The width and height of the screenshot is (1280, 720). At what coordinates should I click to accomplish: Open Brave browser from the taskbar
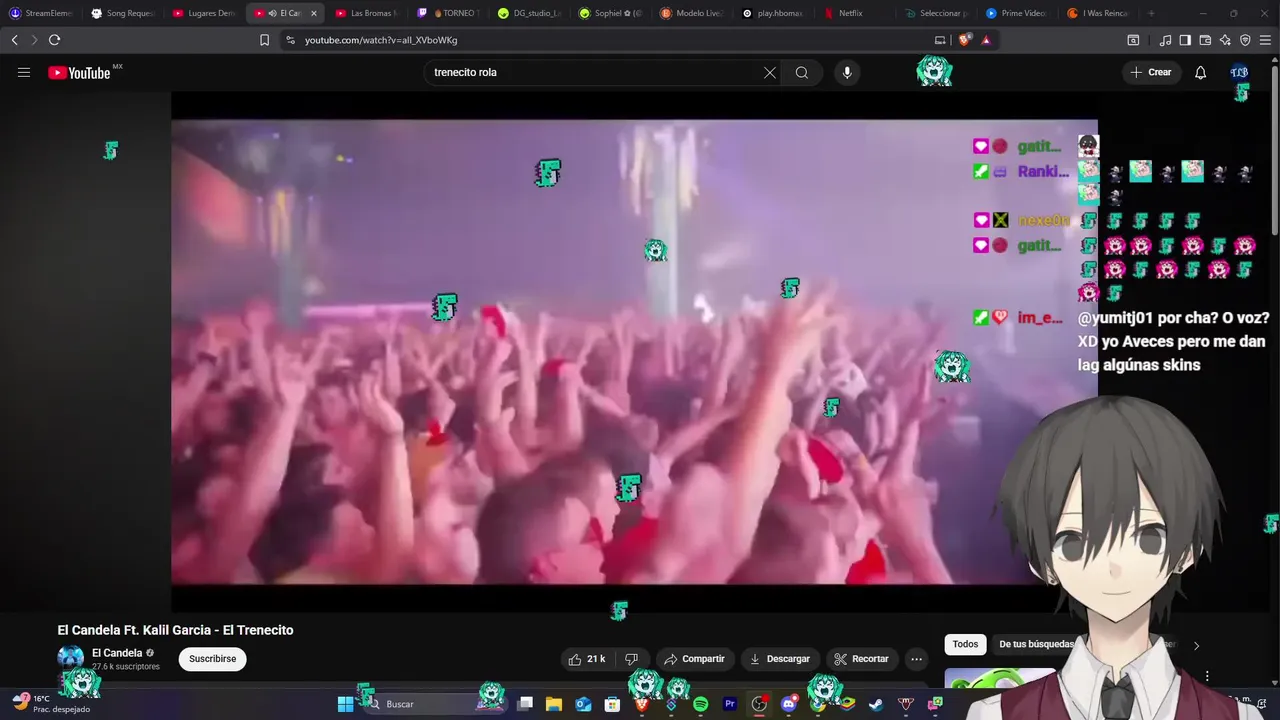(x=642, y=704)
